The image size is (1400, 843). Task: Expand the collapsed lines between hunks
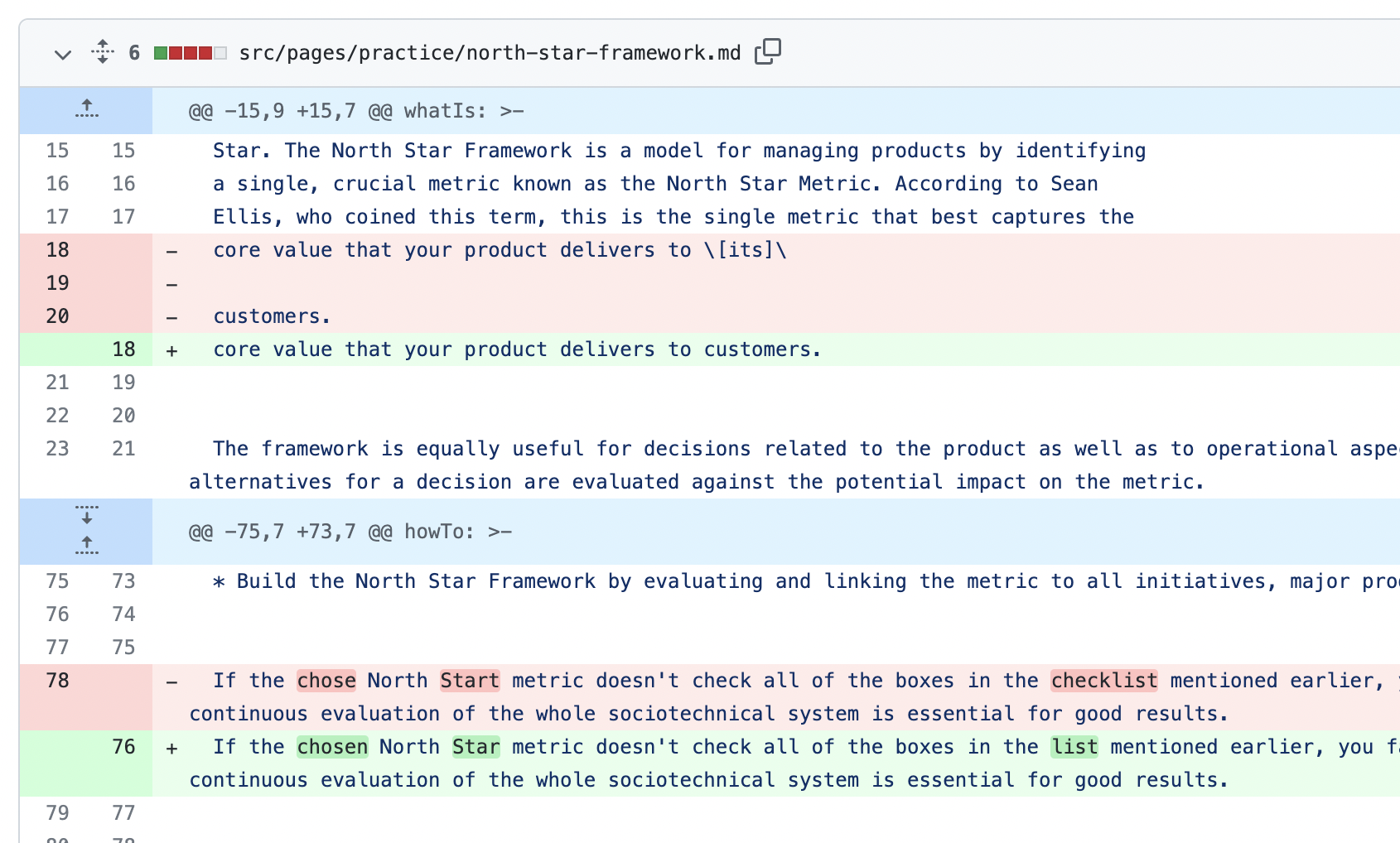pyautogui.click(x=86, y=530)
